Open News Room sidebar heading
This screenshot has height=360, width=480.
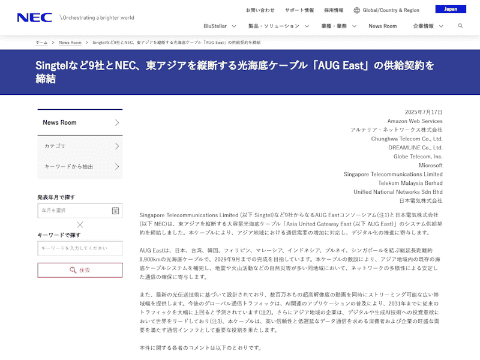(80, 122)
